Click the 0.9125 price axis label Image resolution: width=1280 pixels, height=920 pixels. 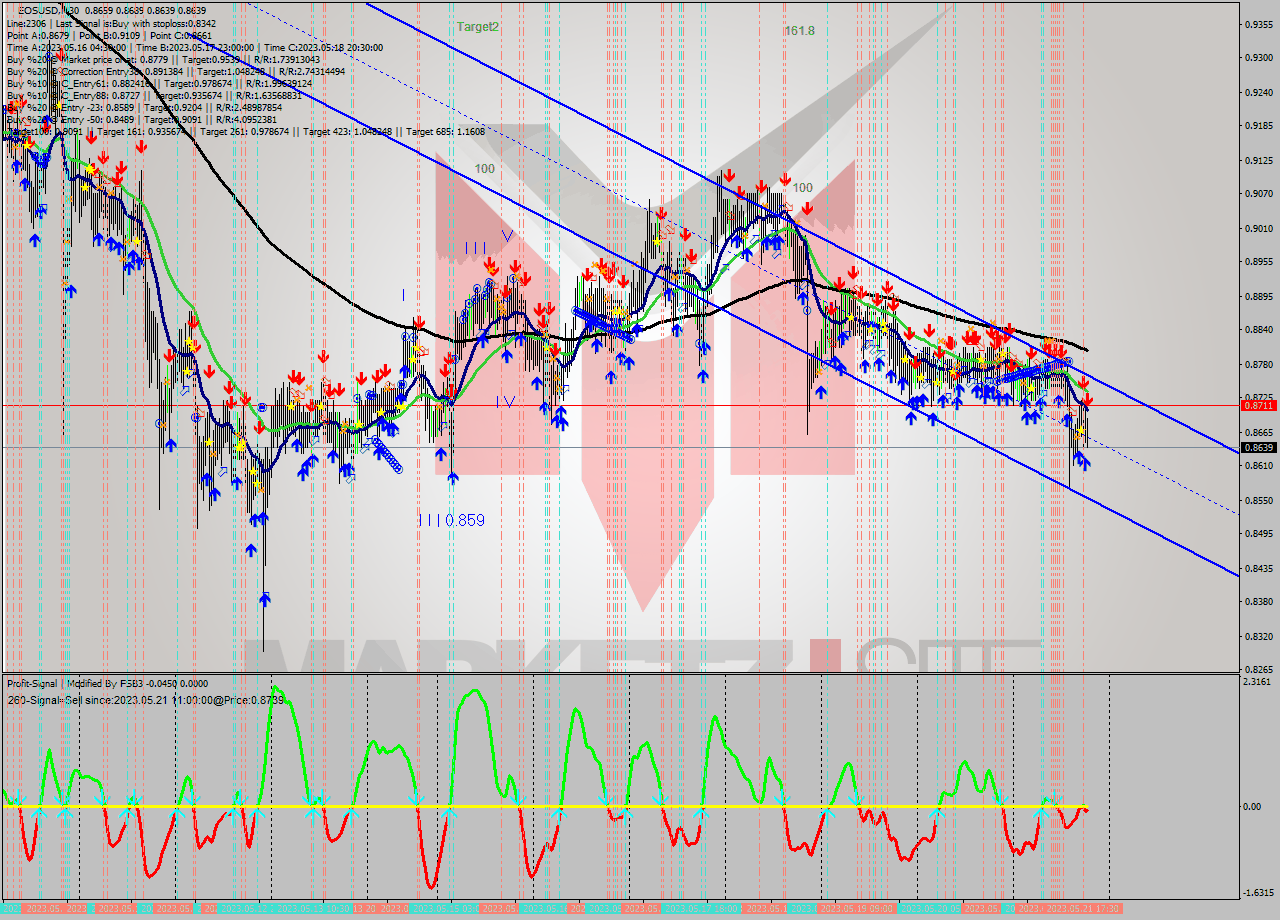1257,160
